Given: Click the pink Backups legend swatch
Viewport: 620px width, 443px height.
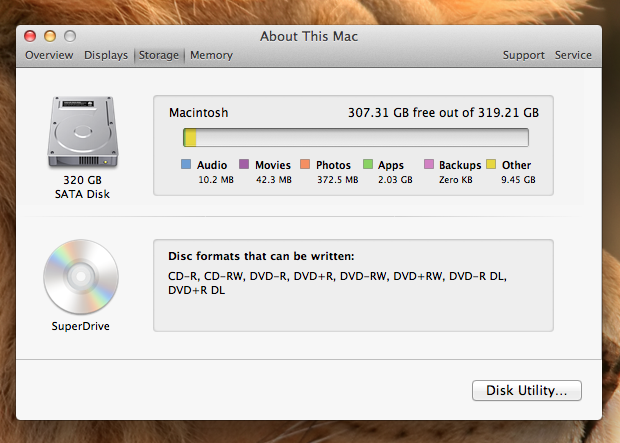Looking at the screenshot, I should click(429, 164).
